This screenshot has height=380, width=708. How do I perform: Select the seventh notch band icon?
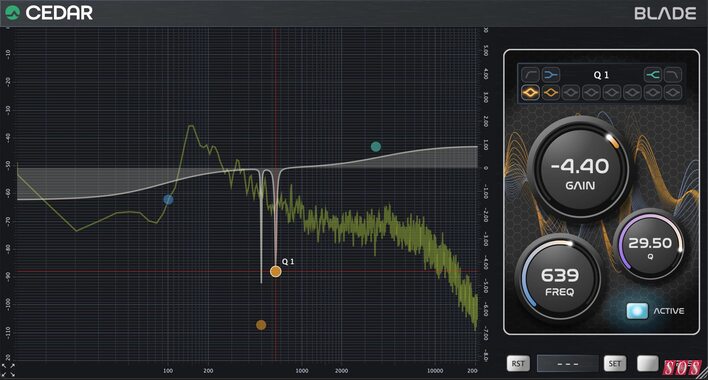652,93
